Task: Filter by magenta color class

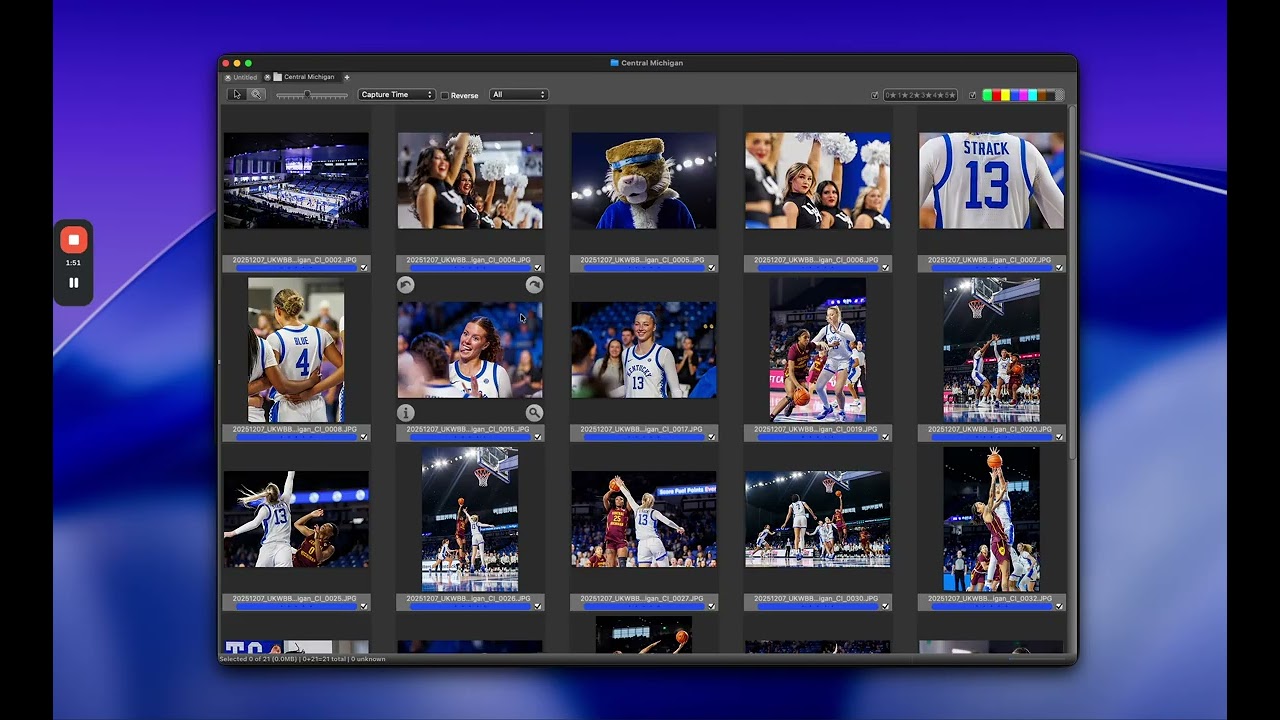Action: point(1023,95)
